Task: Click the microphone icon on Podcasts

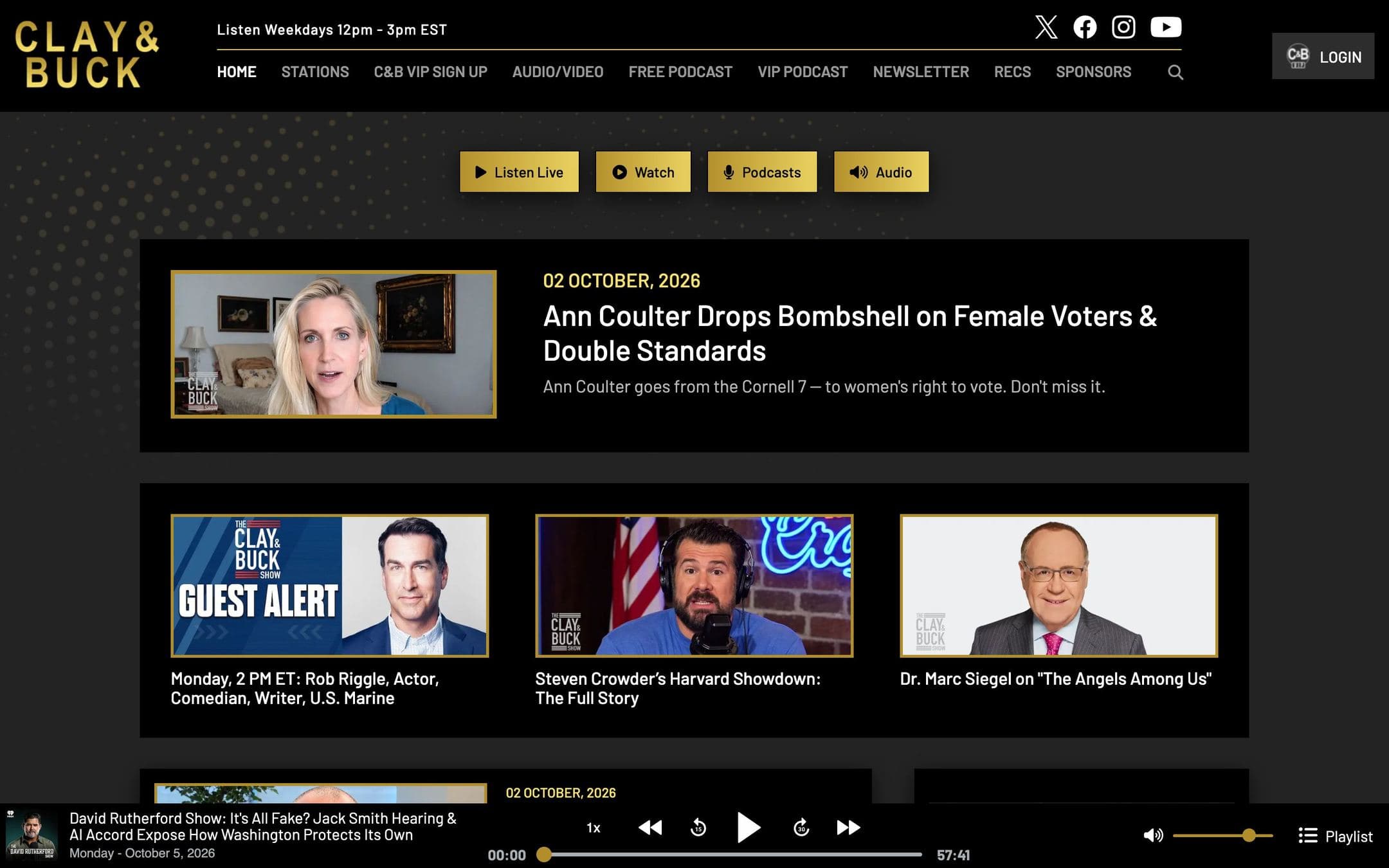Action: [x=729, y=172]
